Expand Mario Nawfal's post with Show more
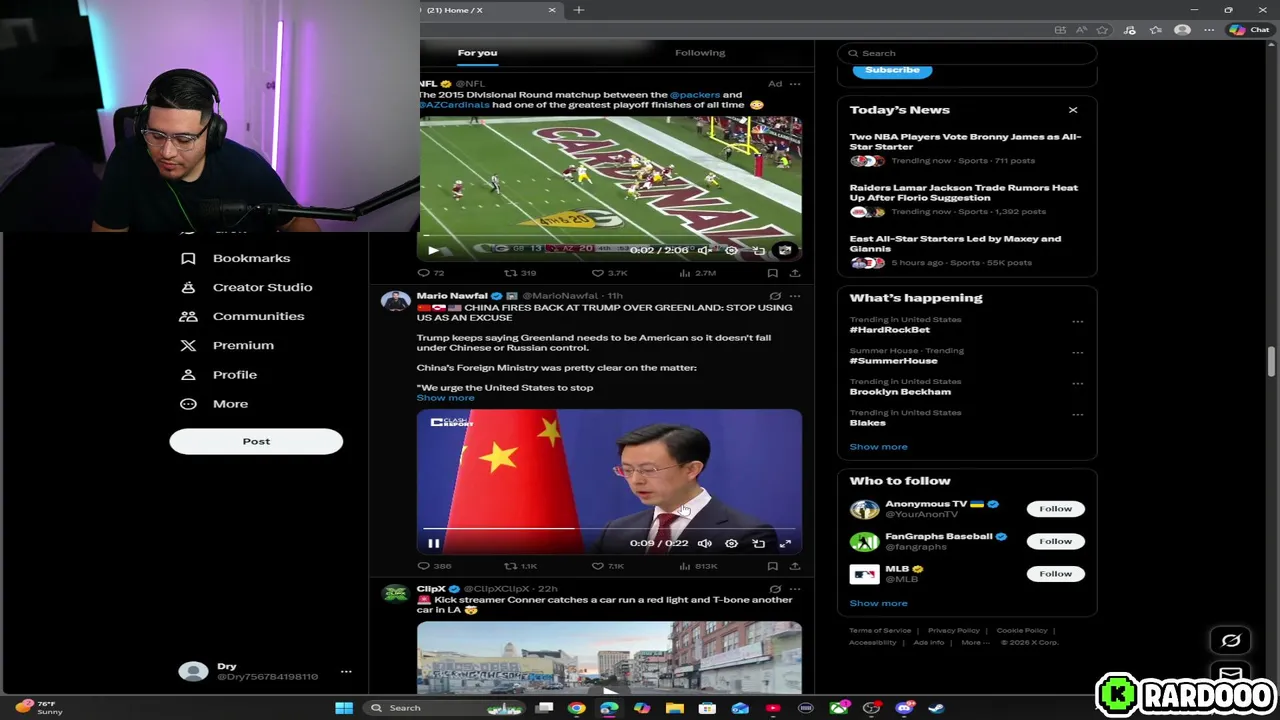This screenshot has width=1280, height=720. [x=446, y=398]
